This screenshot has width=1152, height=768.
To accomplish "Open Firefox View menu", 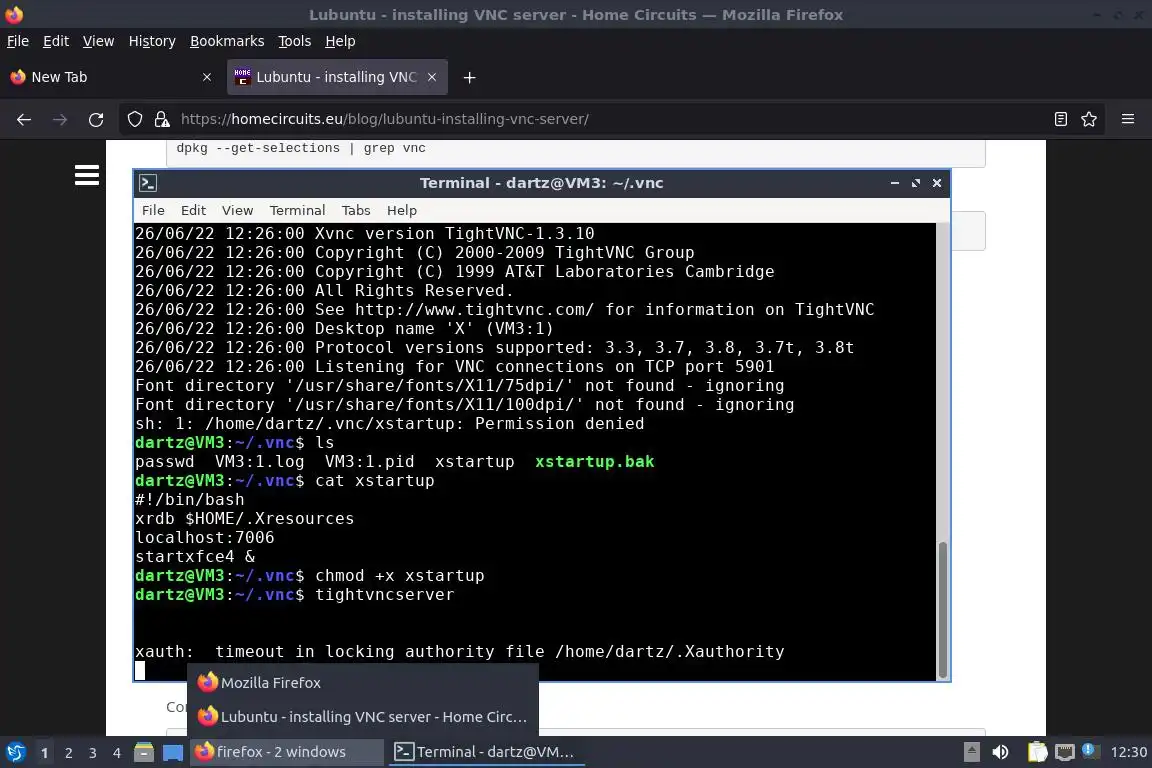I will click(98, 41).
